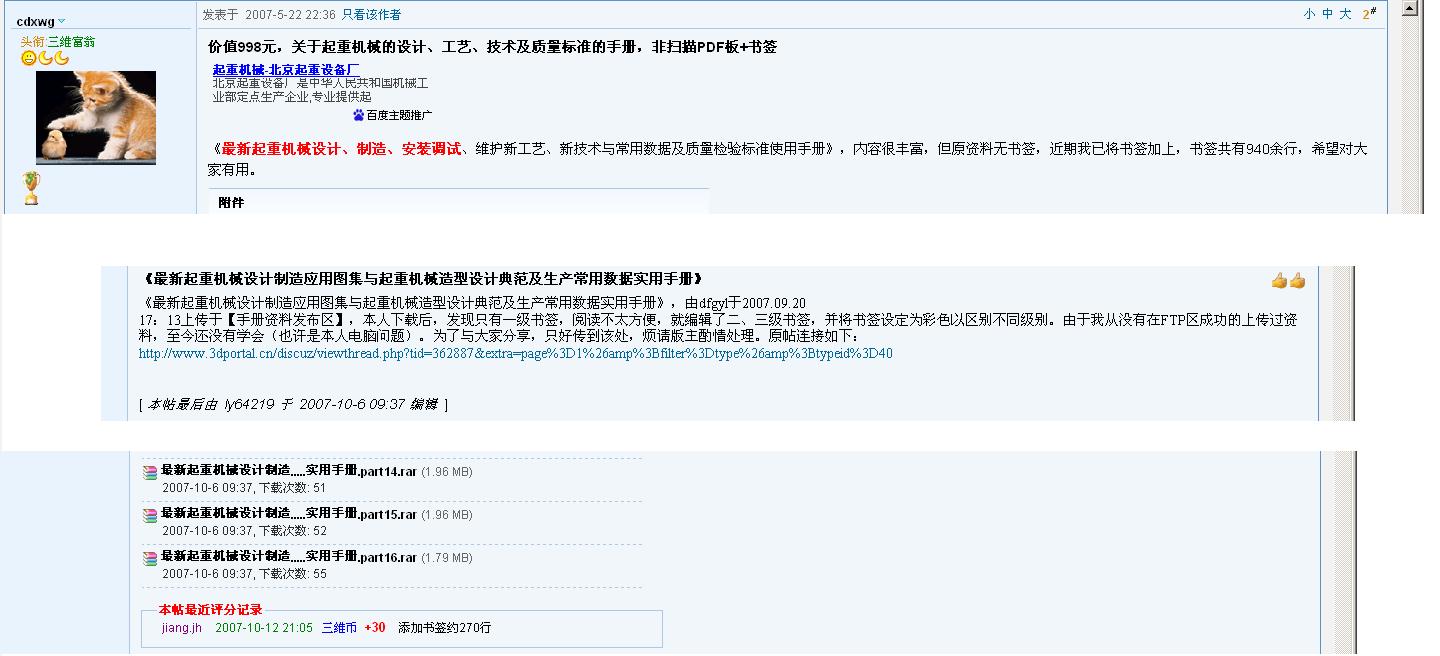Click the 发表于 2007-5-22 22:36 timestamp

[269, 15]
